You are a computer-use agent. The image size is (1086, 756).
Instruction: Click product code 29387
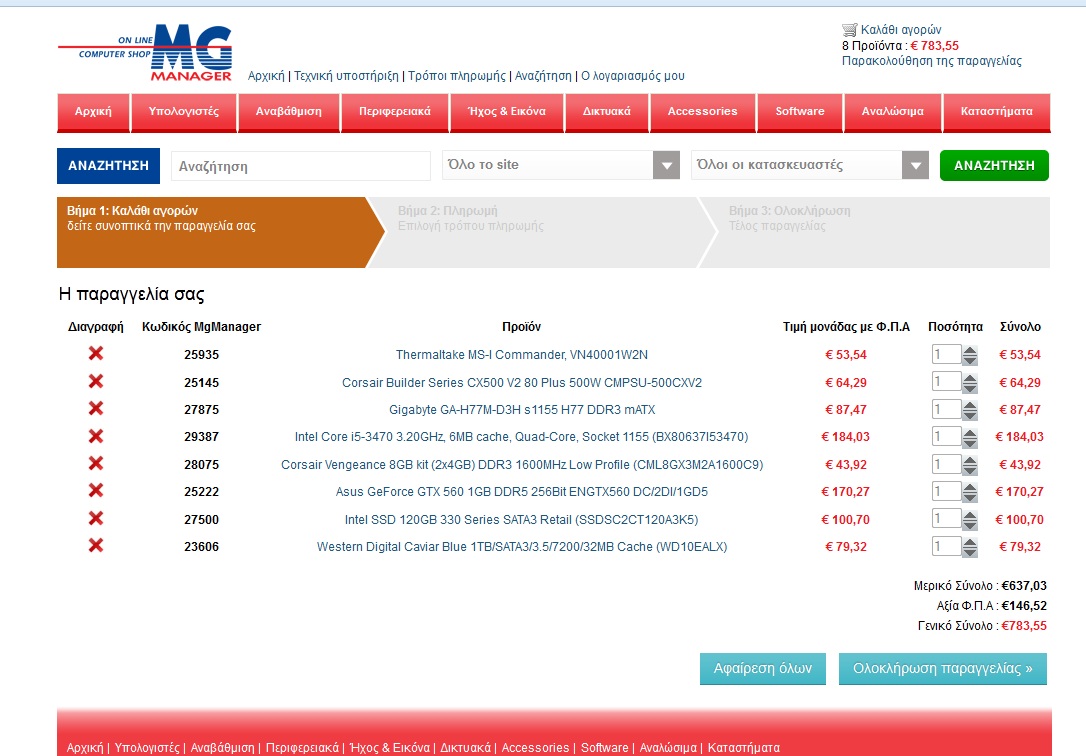point(202,437)
